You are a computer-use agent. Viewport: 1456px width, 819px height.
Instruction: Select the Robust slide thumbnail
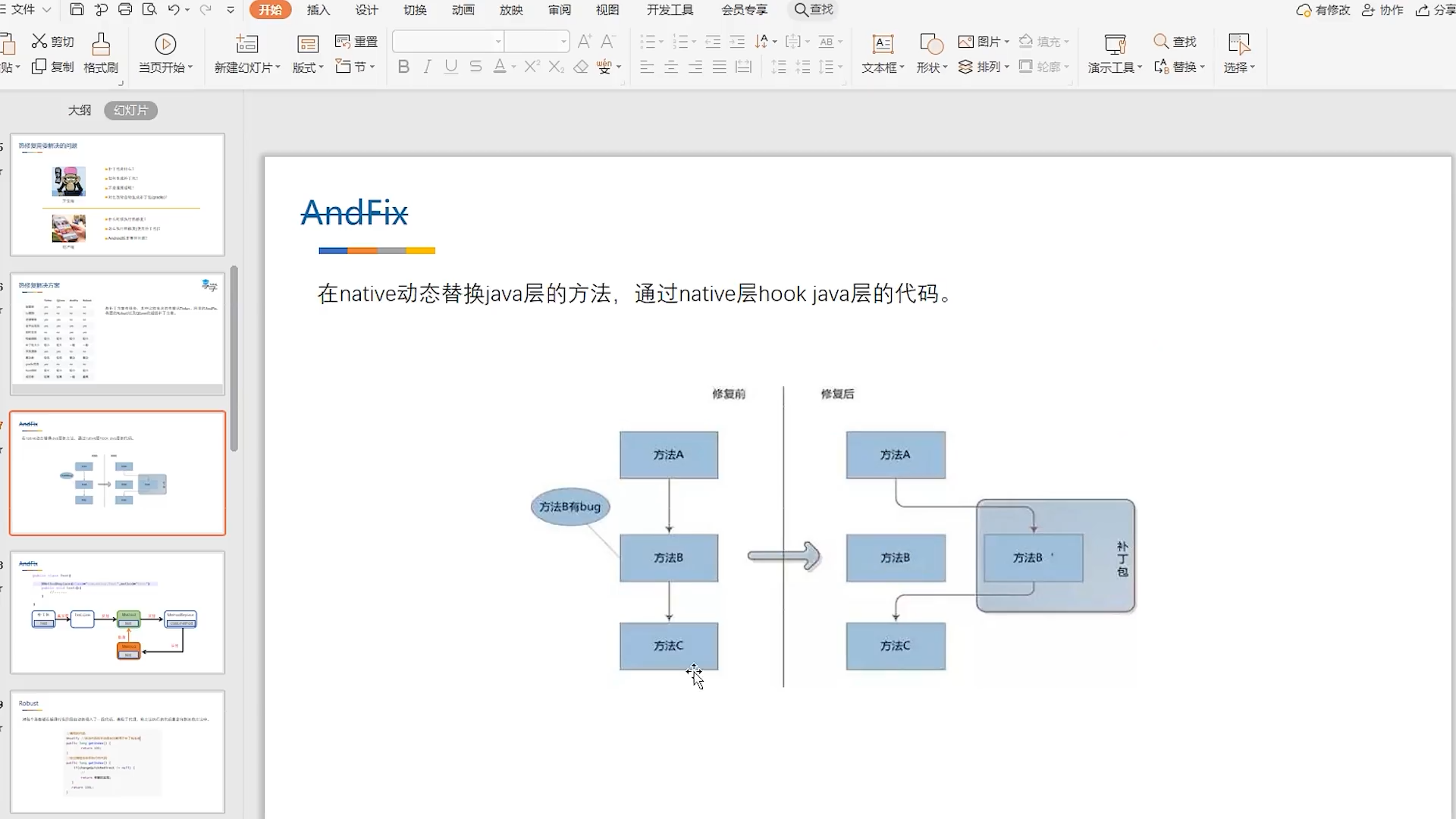pos(118,751)
